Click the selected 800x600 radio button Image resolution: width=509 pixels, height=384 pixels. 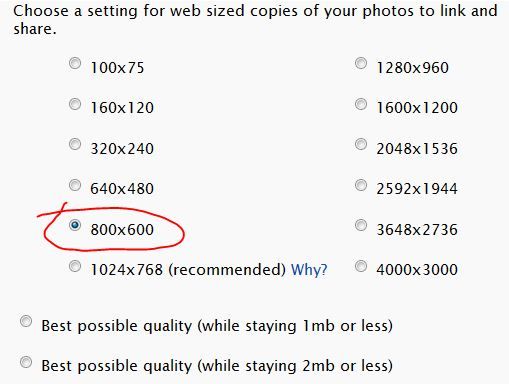click(75, 225)
